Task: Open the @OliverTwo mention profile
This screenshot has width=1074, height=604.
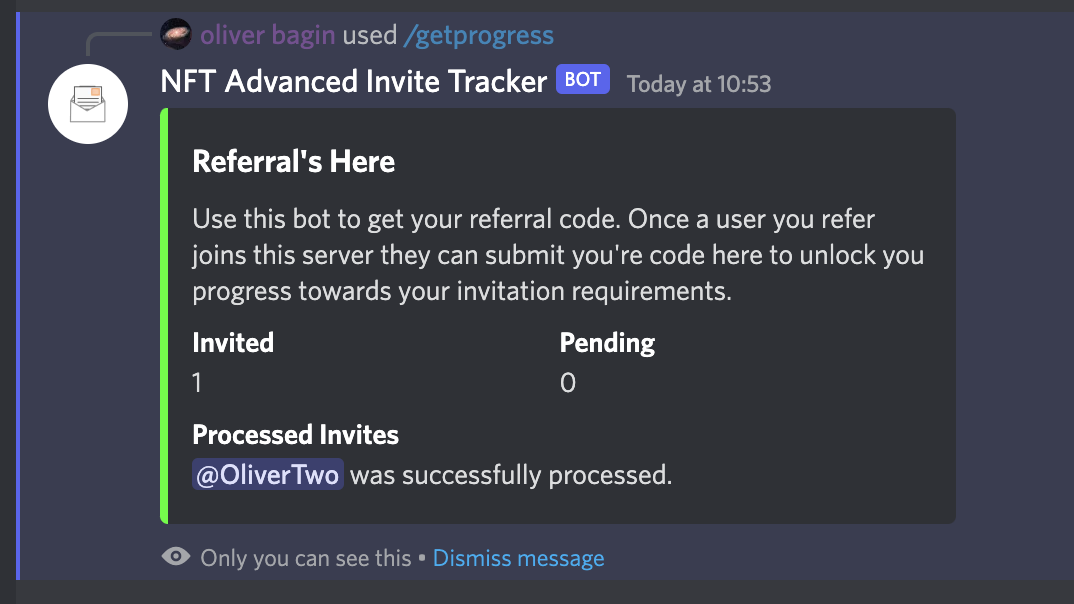Action: pyautogui.click(x=268, y=474)
